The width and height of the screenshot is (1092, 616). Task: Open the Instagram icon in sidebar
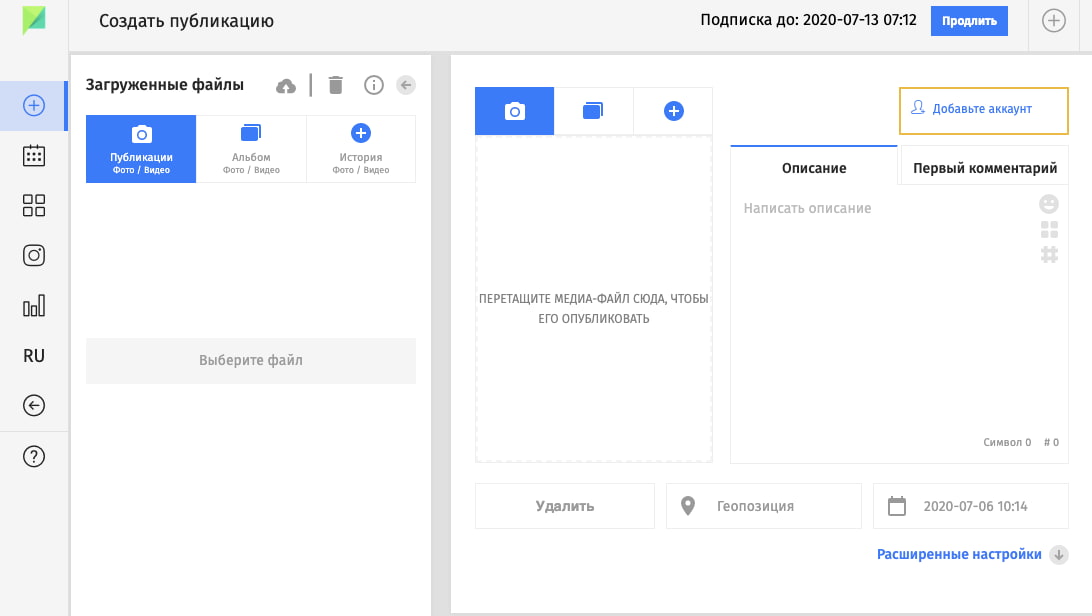34,256
